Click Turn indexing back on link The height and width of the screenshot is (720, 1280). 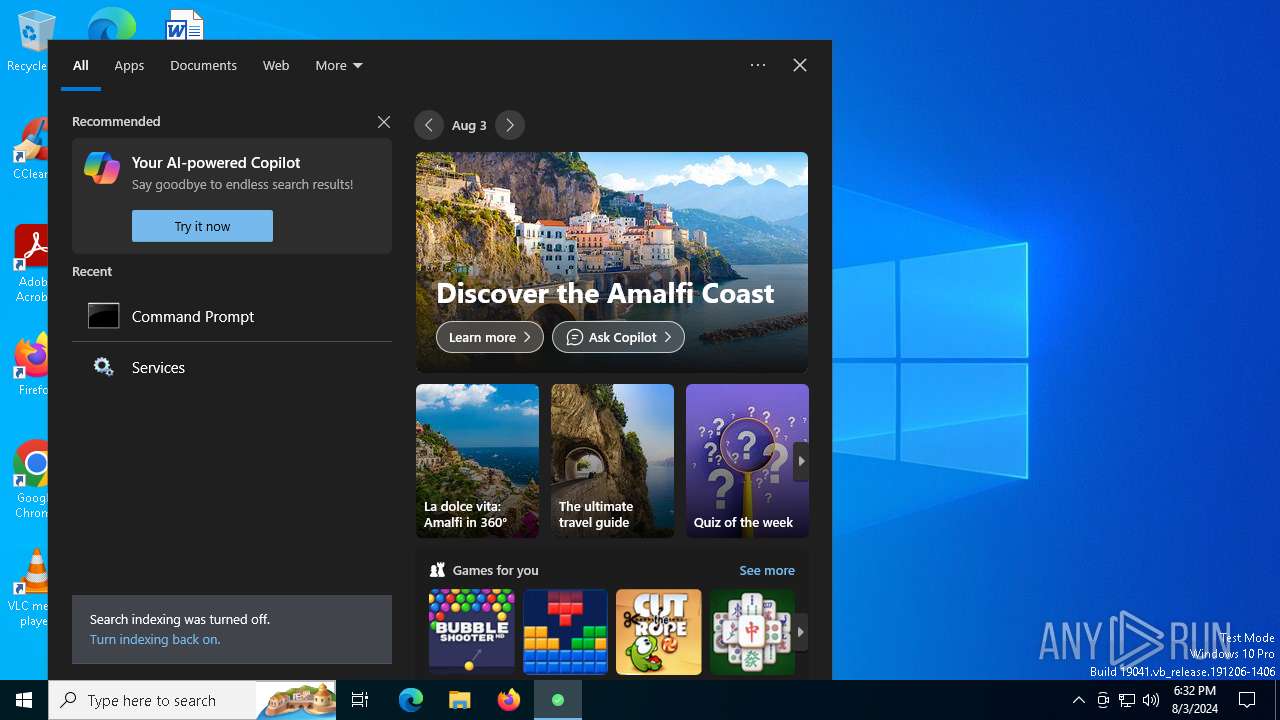(x=155, y=639)
